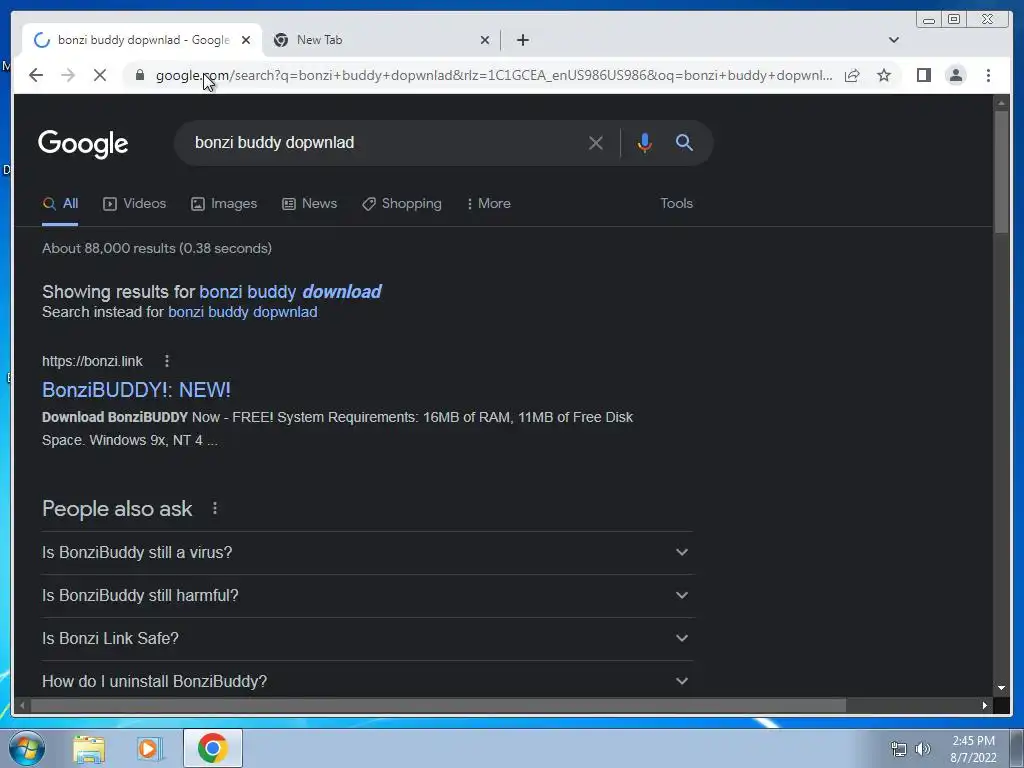Image resolution: width=1024 pixels, height=768 pixels.
Task: Open the Windows Start menu
Action: coord(26,748)
